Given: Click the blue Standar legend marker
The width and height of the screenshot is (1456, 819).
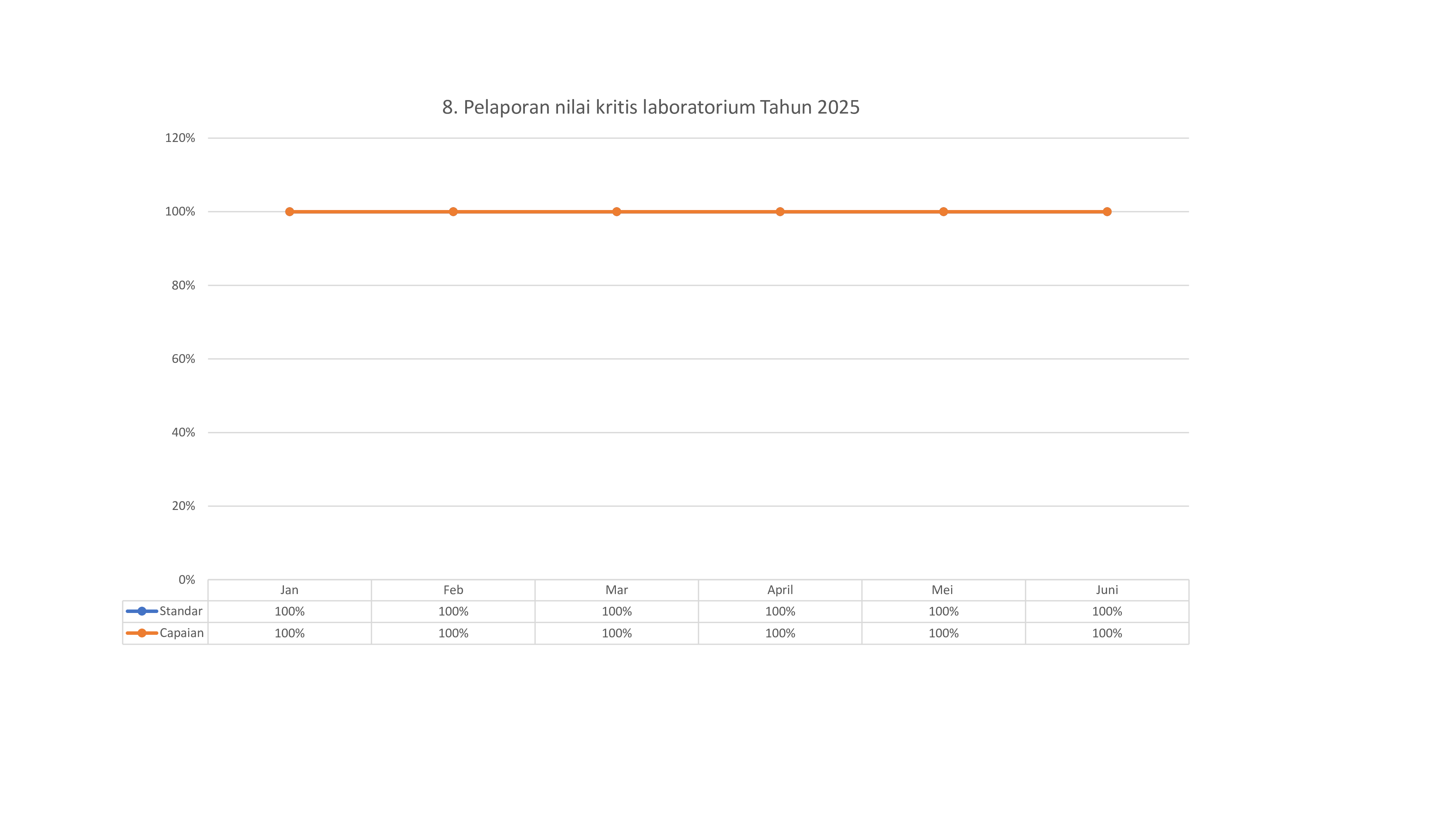Looking at the screenshot, I should coord(141,611).
